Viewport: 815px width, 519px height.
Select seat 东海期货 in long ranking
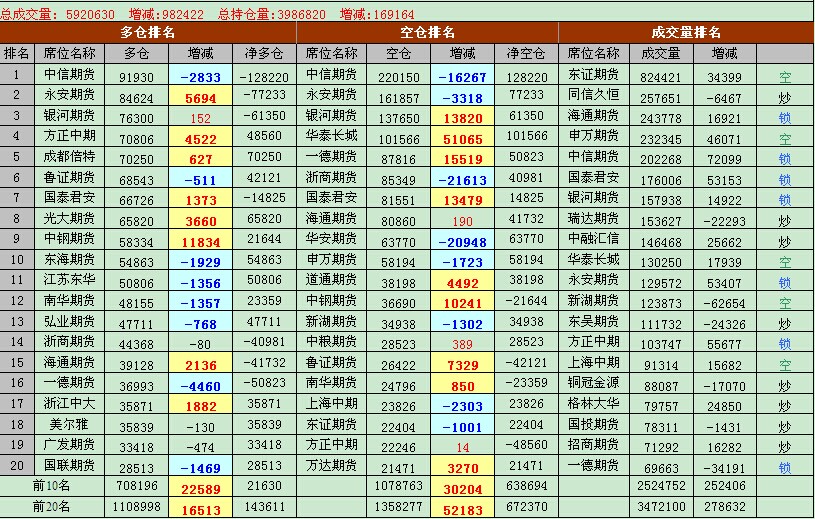coord(69,260)
